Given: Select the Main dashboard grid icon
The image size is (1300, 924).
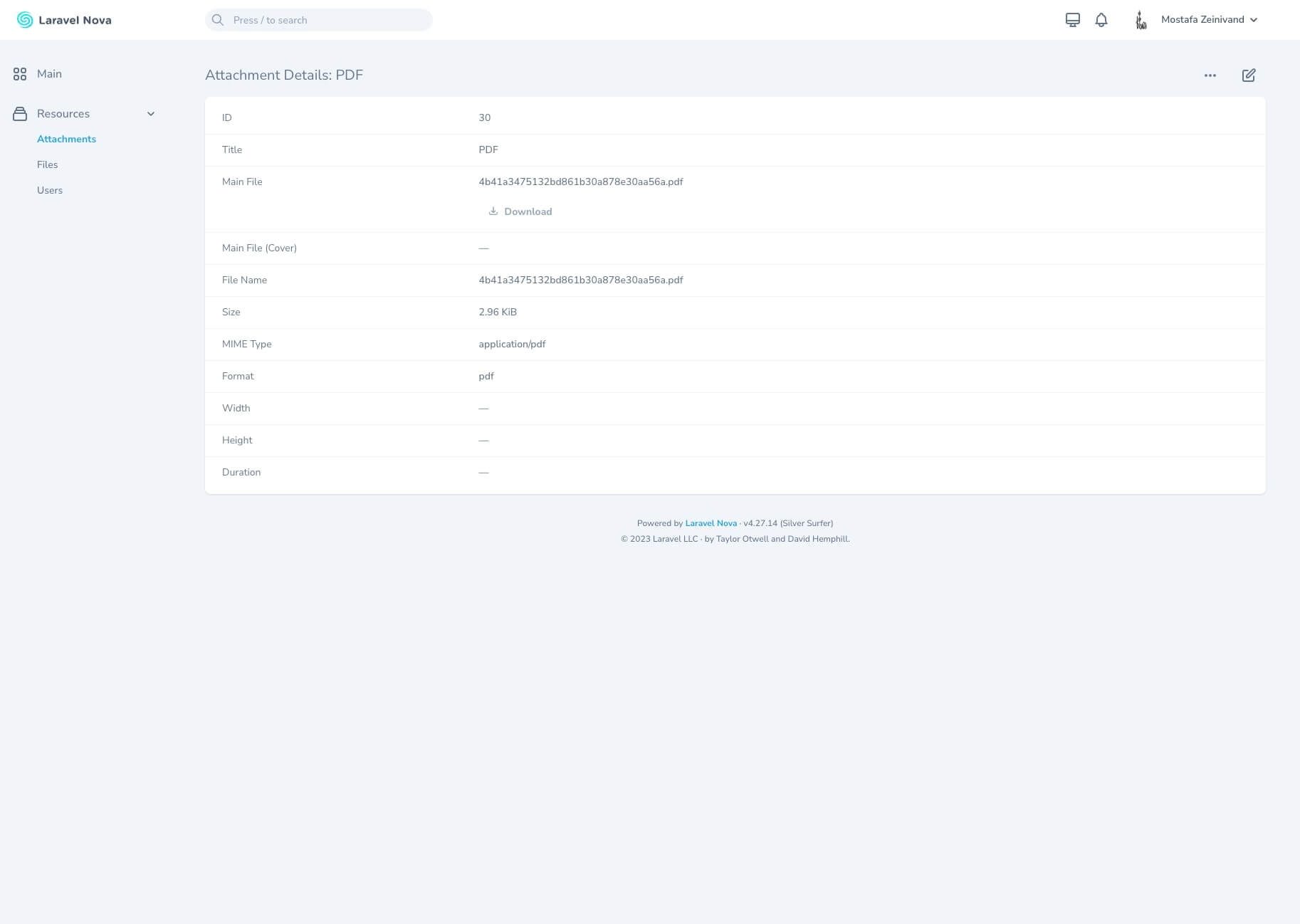Looking at the screenshot, I should (20, 73).
